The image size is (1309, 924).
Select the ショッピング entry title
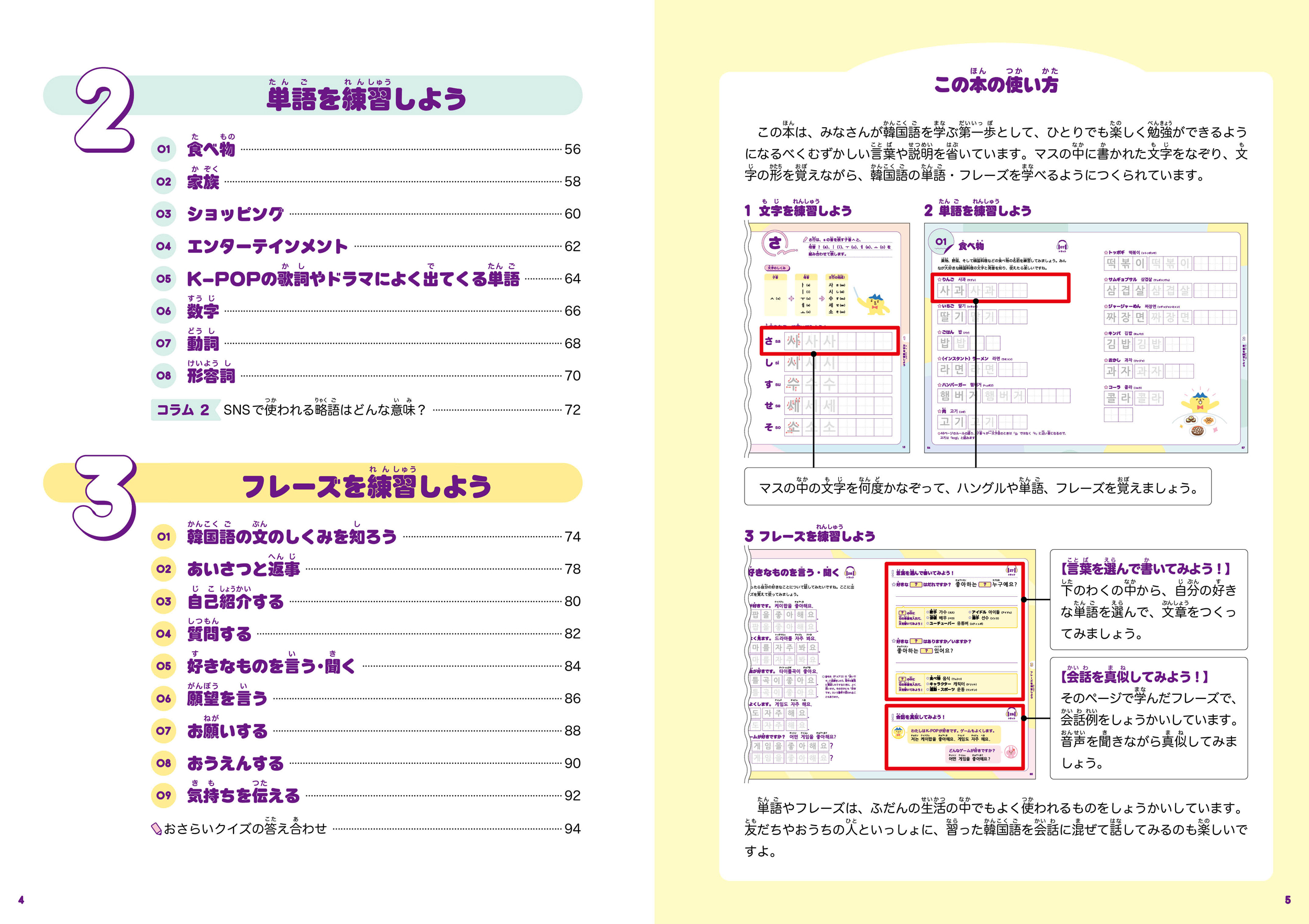click(236, 214)
